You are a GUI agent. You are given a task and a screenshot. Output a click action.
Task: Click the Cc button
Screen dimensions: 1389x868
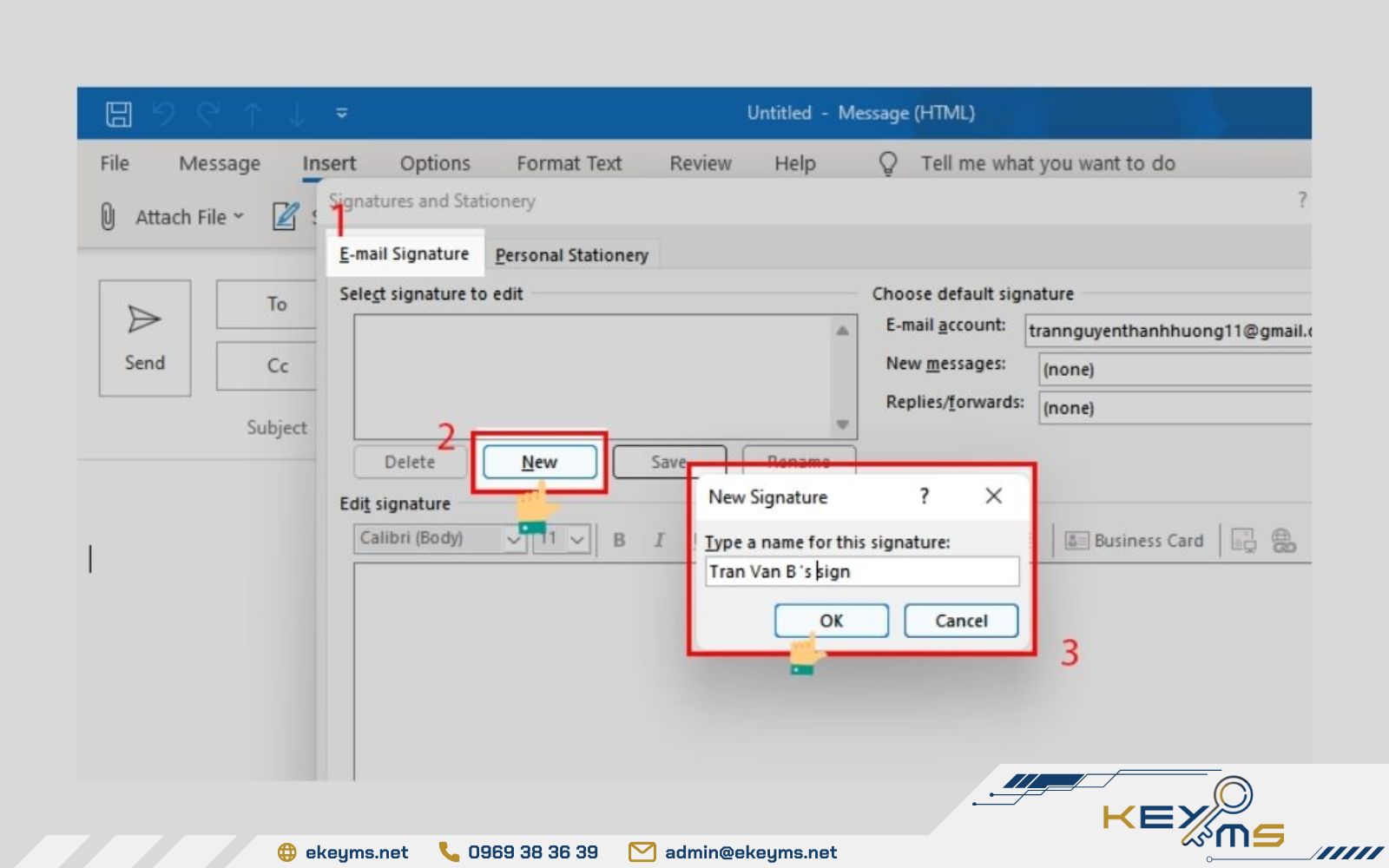click(267, 365)
